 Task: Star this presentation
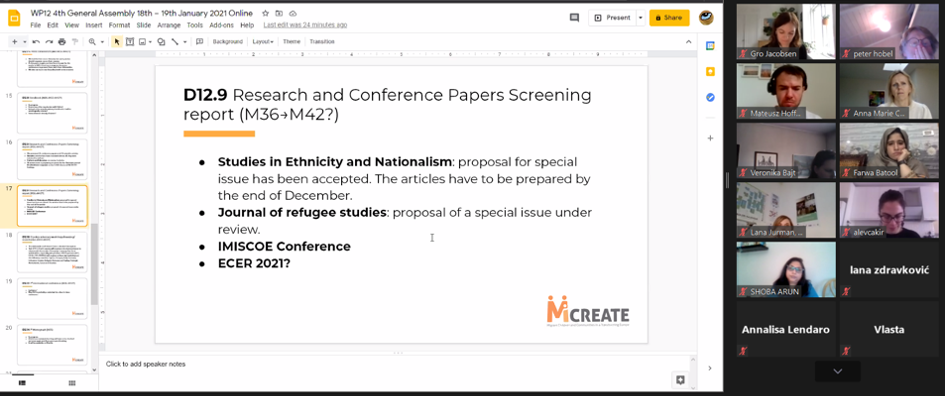click(x=266, y=13)
